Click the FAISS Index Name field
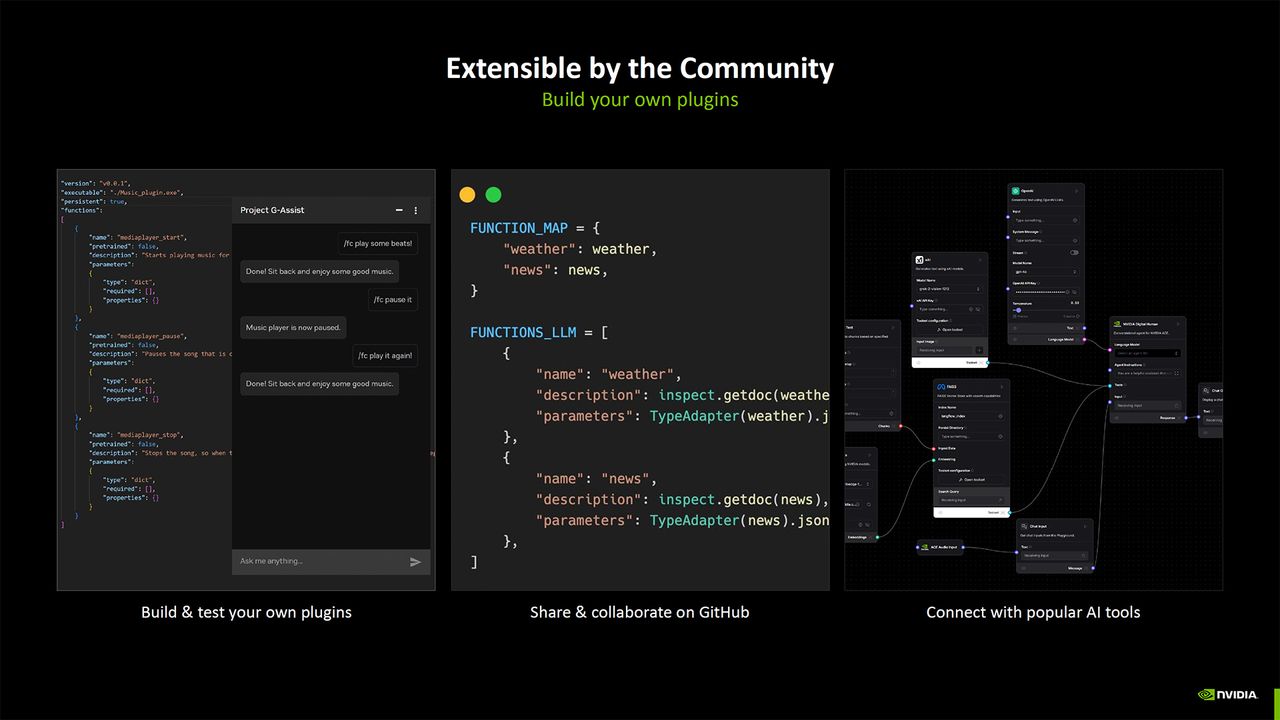 pos(971,416)
